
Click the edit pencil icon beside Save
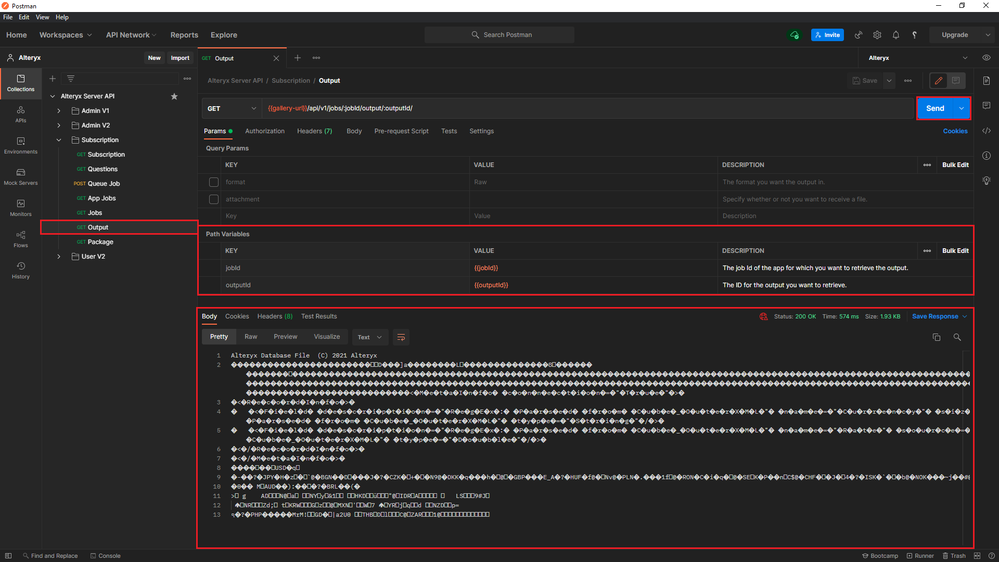(938, 81)
